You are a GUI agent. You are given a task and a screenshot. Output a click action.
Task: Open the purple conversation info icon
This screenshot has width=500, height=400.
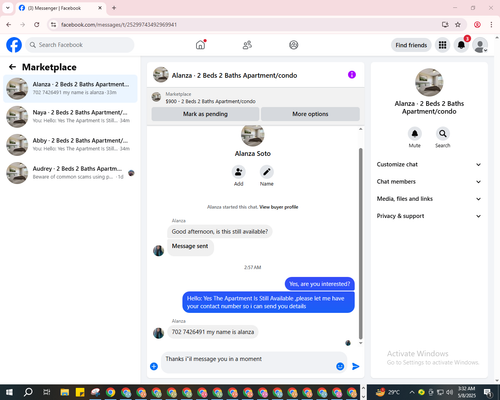352,75
